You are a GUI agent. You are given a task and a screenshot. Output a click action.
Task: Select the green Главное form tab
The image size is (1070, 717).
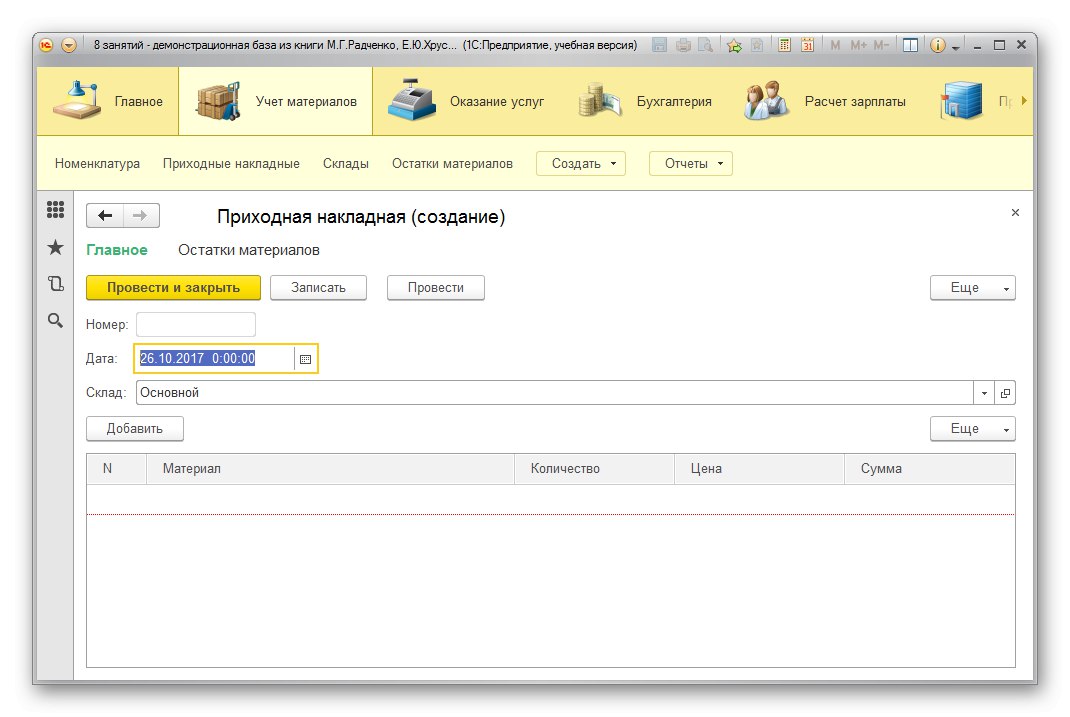coord(117,250)
